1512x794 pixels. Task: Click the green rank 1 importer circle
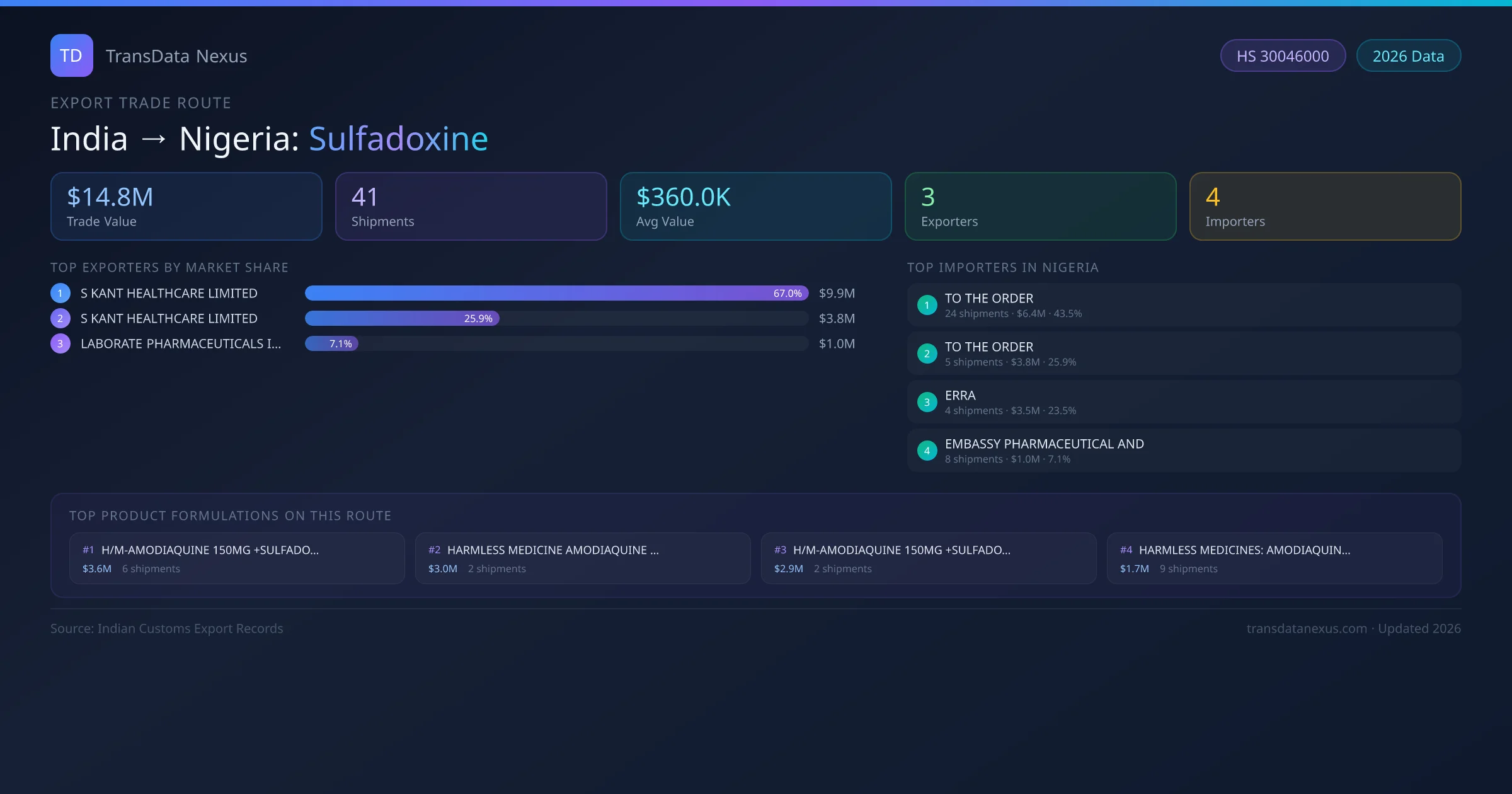point(927,305)
